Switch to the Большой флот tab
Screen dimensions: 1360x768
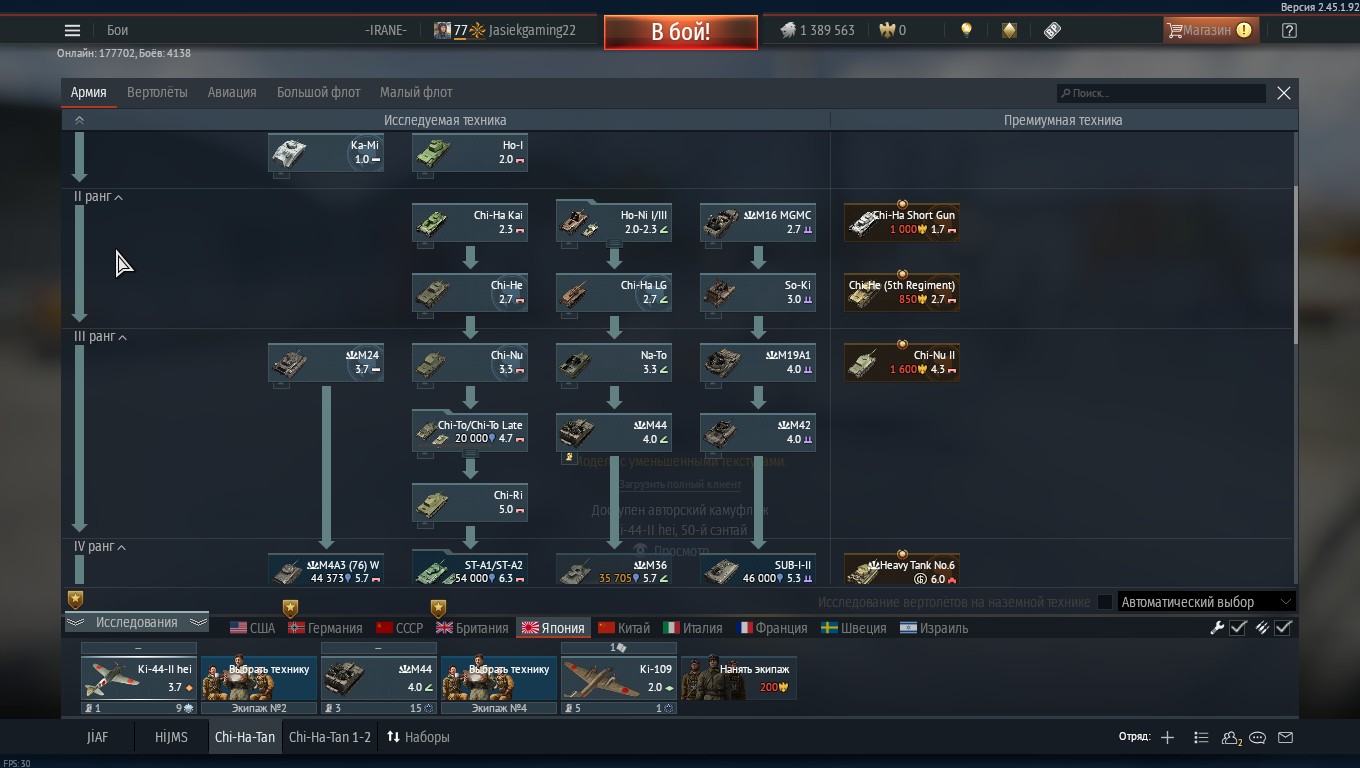pyautogui.click(x=318, y=92)
